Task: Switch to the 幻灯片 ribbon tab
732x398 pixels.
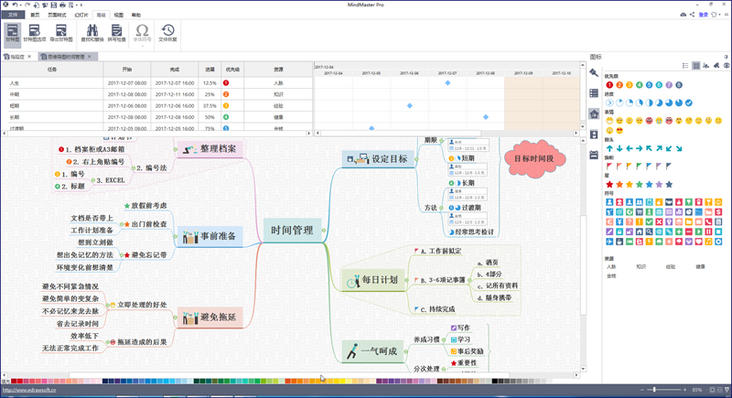Action: click(81, 15)
